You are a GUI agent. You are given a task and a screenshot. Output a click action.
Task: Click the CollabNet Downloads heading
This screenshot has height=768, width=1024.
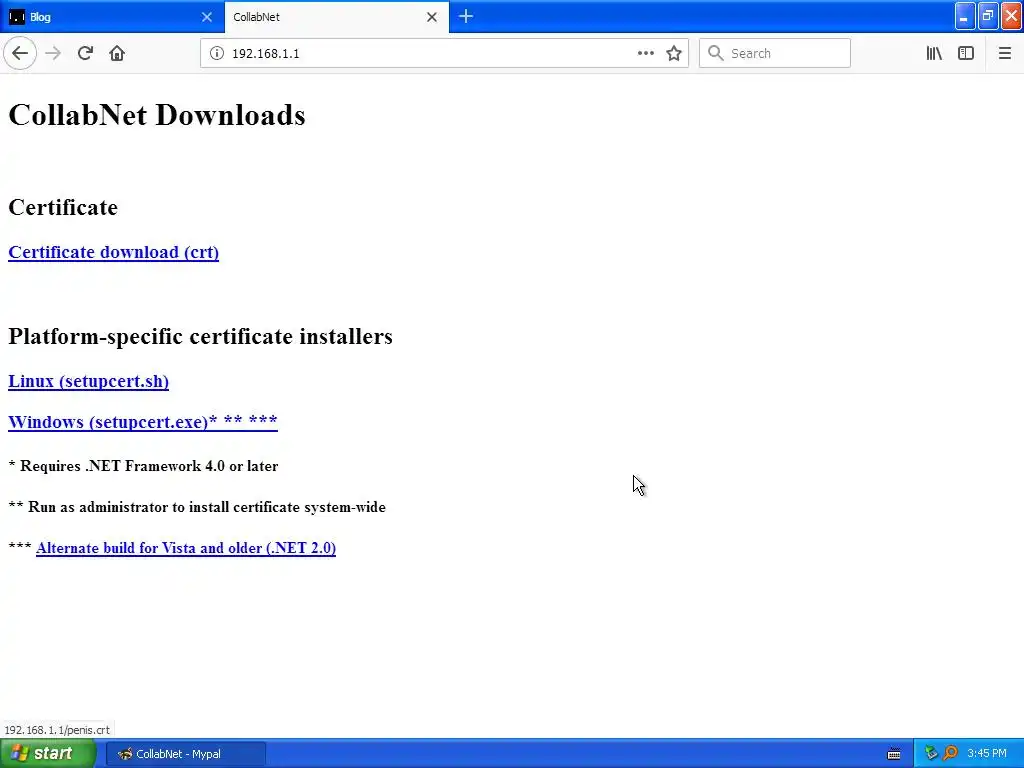[x=157, y=115]
